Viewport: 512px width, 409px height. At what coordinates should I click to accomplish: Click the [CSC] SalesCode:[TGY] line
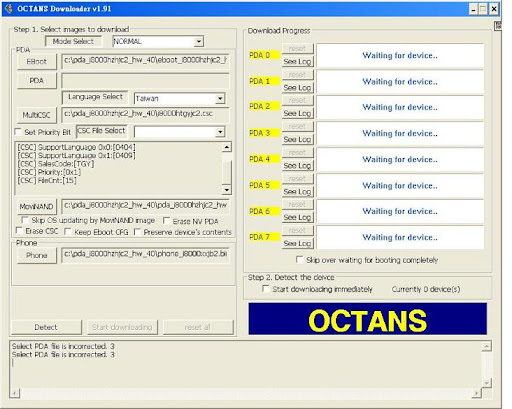56,164
